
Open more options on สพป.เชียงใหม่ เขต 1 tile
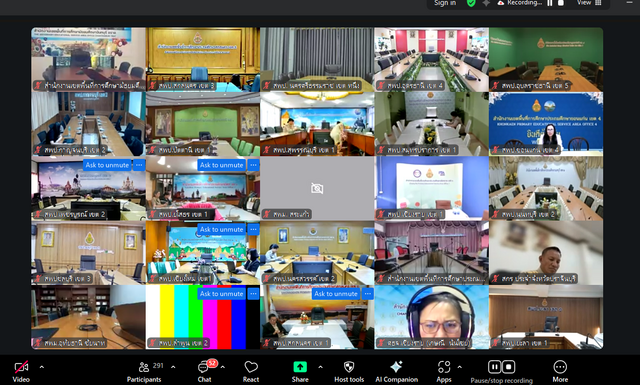(253, 229)
